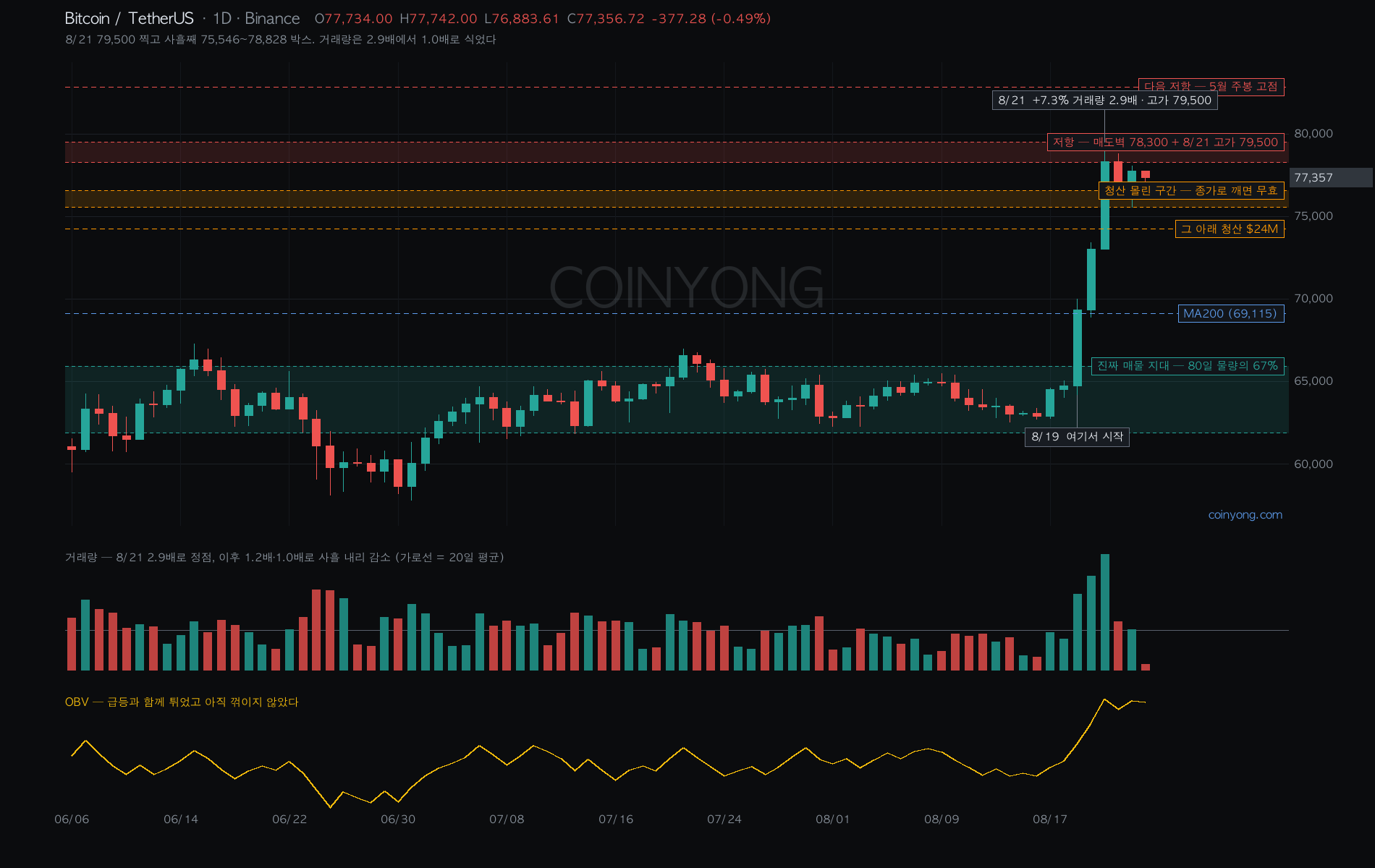The height and width of the screenshot is (868, 1375).
Task: Click the tallest green volume bar
Action: click(x=1105, y=613)
